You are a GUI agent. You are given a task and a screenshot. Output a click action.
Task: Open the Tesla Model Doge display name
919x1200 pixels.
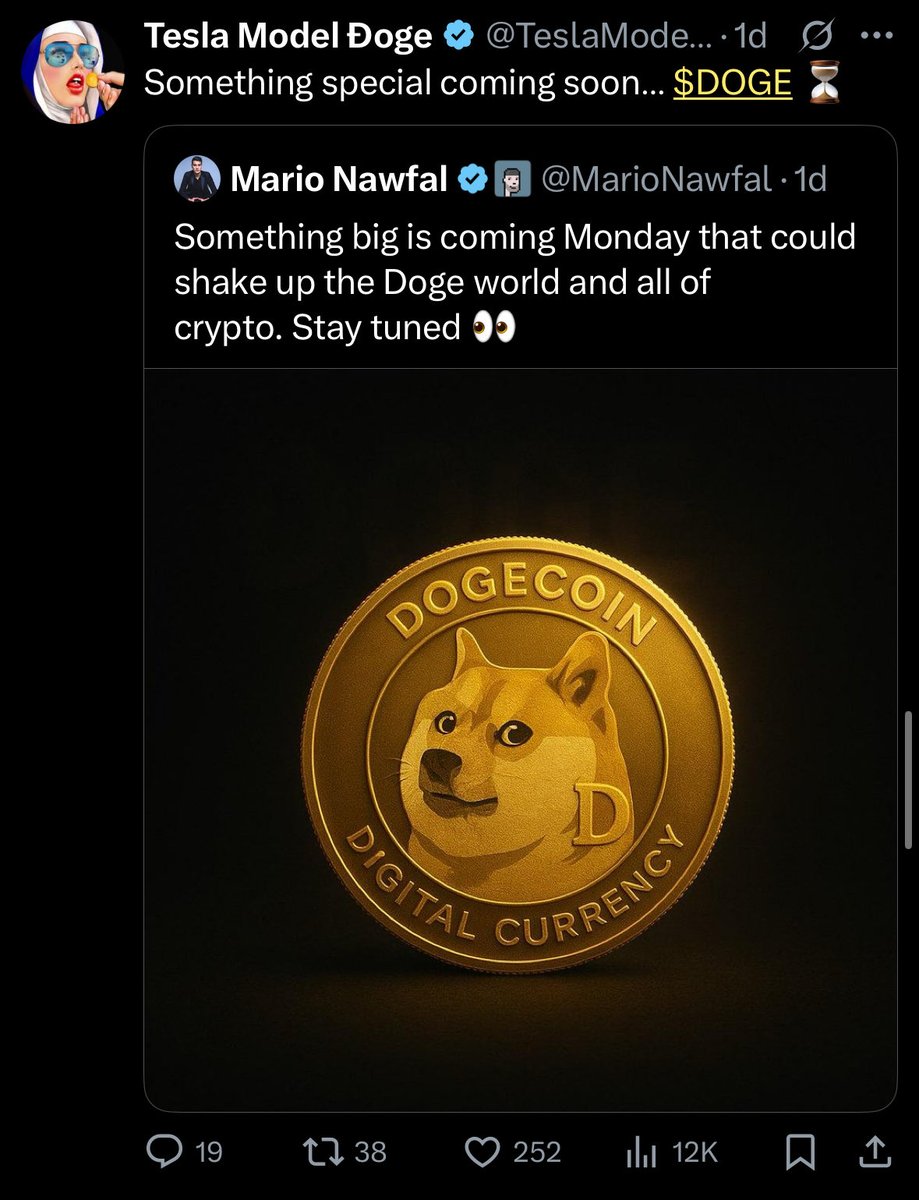288,37
